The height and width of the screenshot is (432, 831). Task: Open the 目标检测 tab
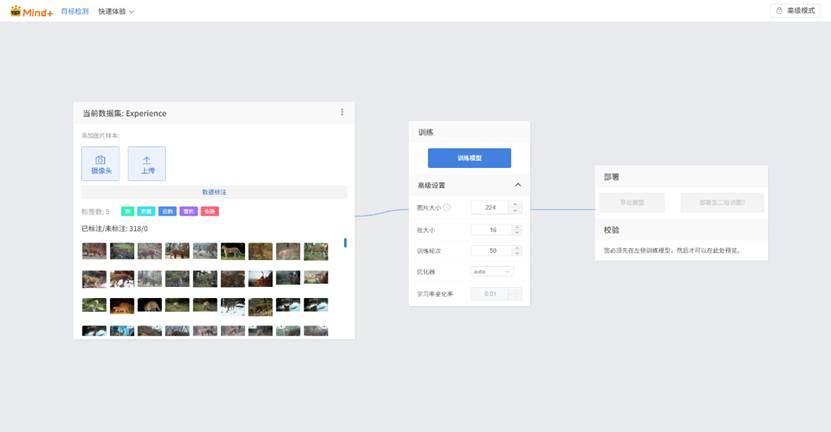click(74, 11)
